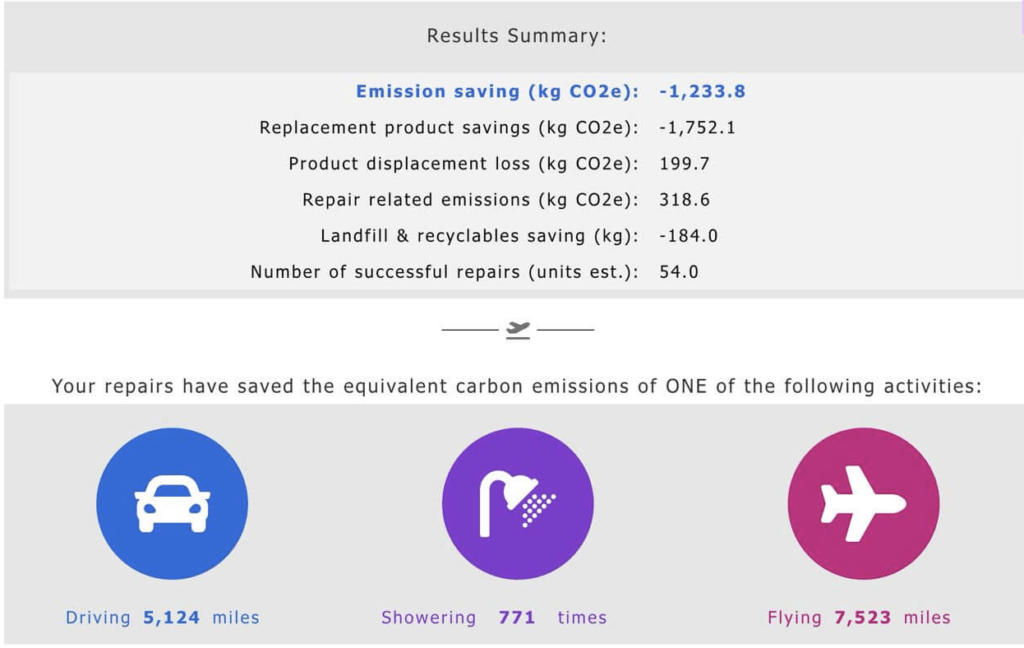This screenshot has width=1024, height=648.
Task: Click the pink airplane flying icon
Action: point(863,504)
